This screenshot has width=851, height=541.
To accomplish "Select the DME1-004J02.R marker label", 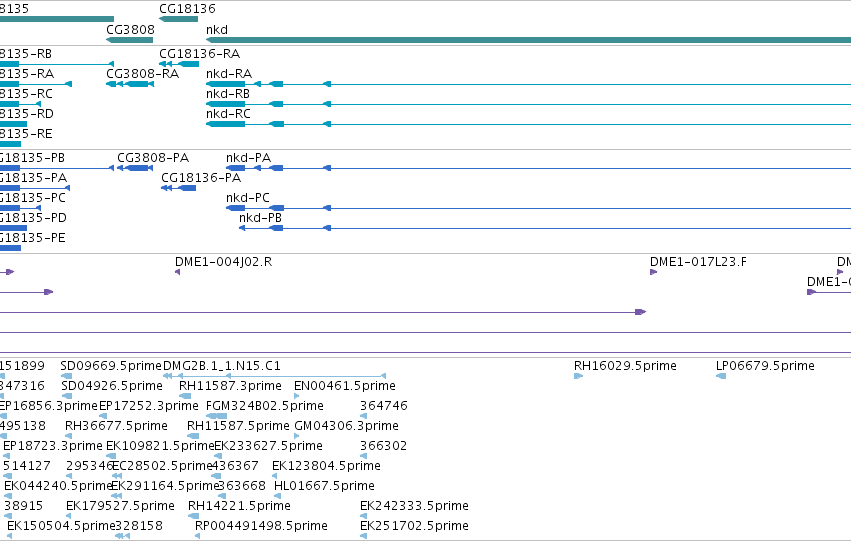I will pyautogui.click(x=223, y=262).
